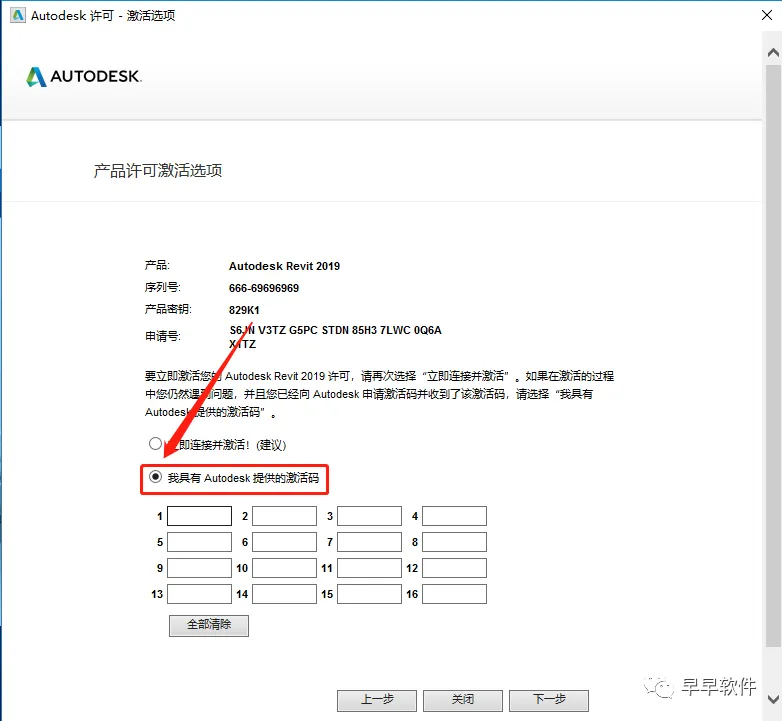This screenshot has width=782, height=721.
Task: Click the Autodesk app icon in title bar
Action: [18, 15]
